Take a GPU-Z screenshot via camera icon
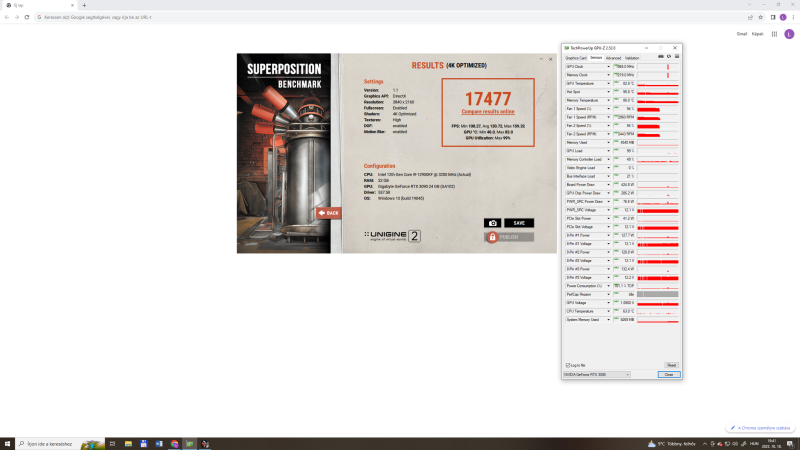The height and width of the screenshot is (450, 800). tap(661, 57)
